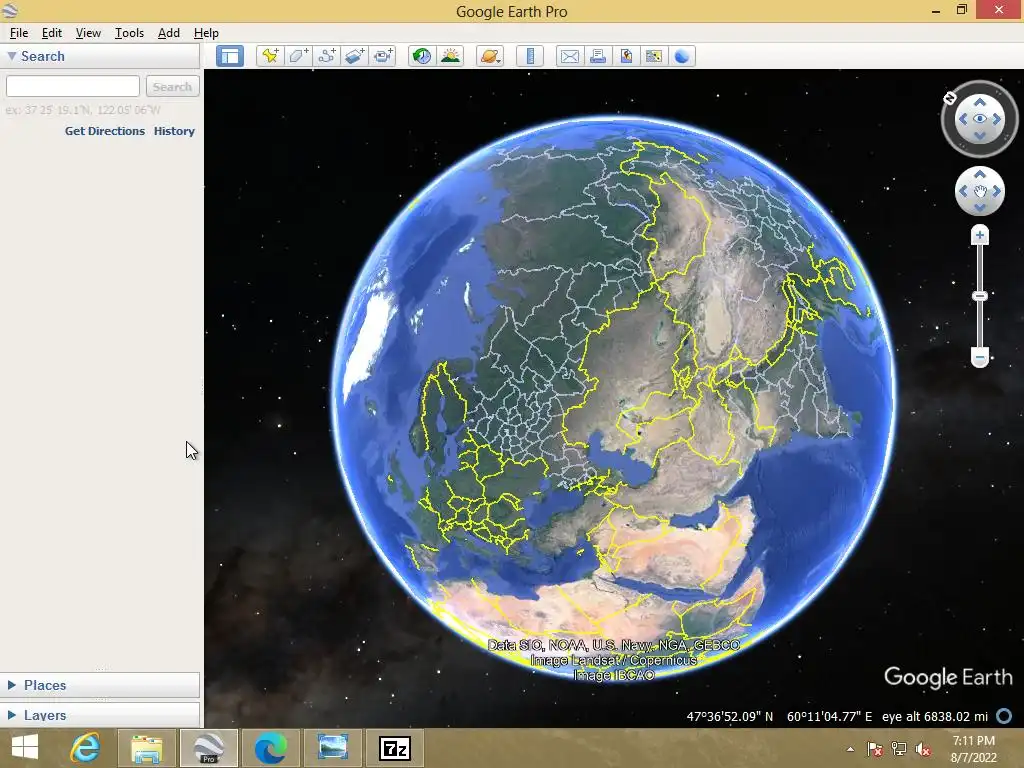1024x768 pixels.
Task: Open the Add menu
Action: (168, 33)
